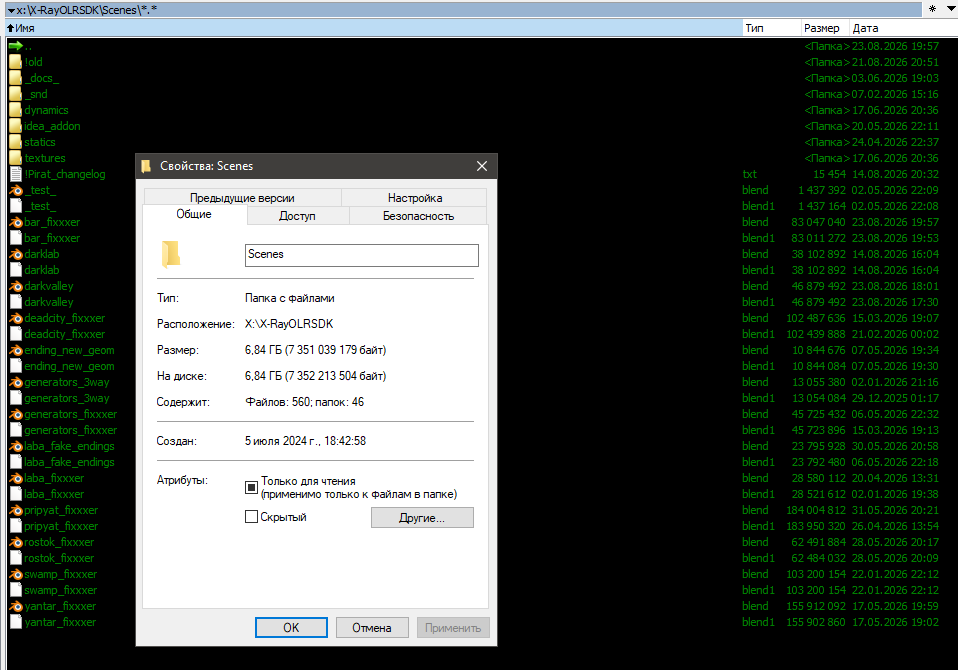Click the location text 'X:\X-RayOLRSDK'
This screenshot has width=958, height=670.
click(289, 324)
